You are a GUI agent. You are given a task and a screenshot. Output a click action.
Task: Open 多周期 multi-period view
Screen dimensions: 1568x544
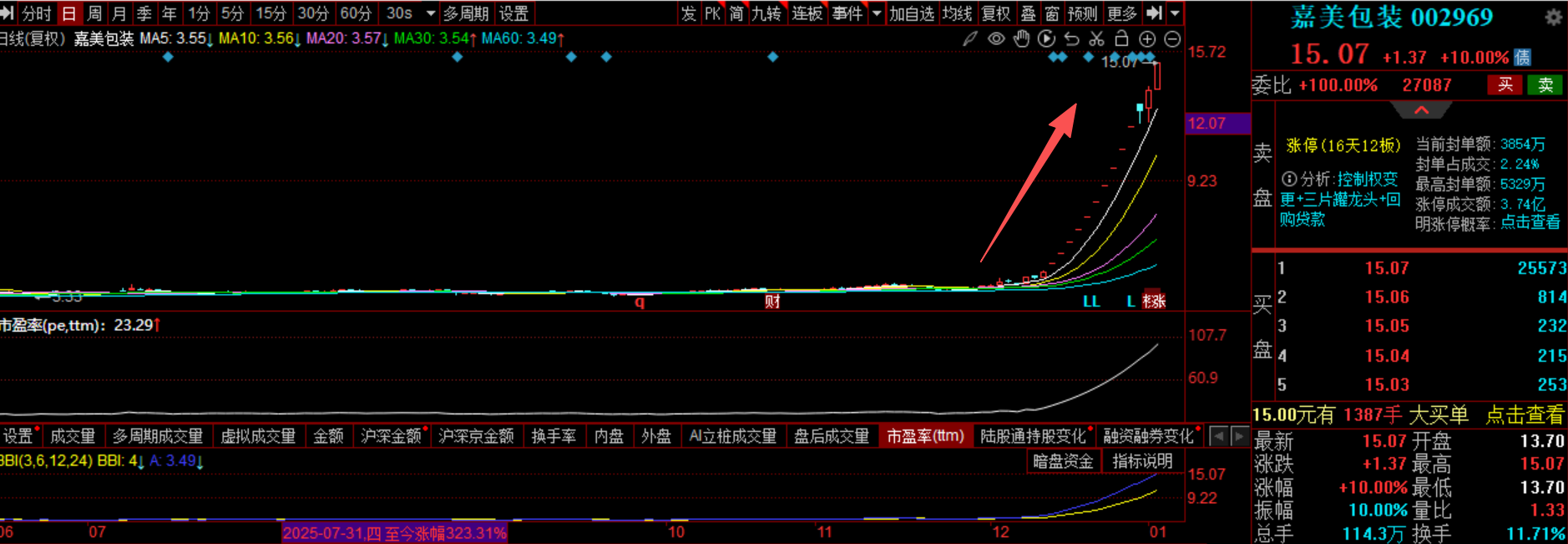tap(466, 13)
